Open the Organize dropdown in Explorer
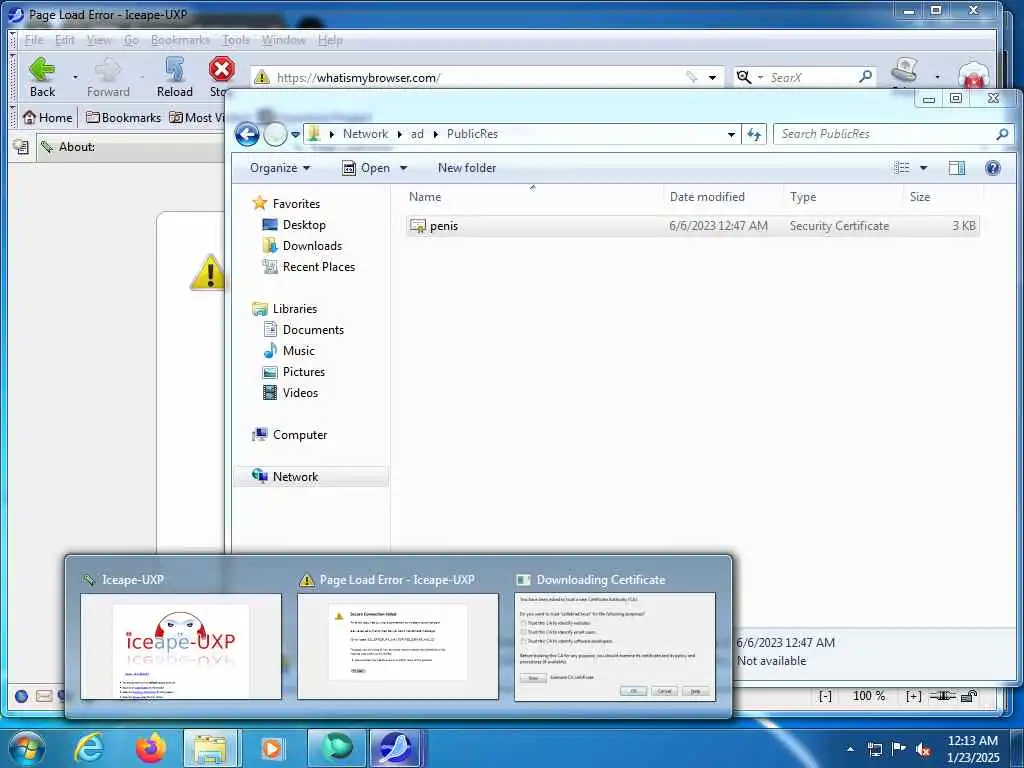 [x=280, y=168]
